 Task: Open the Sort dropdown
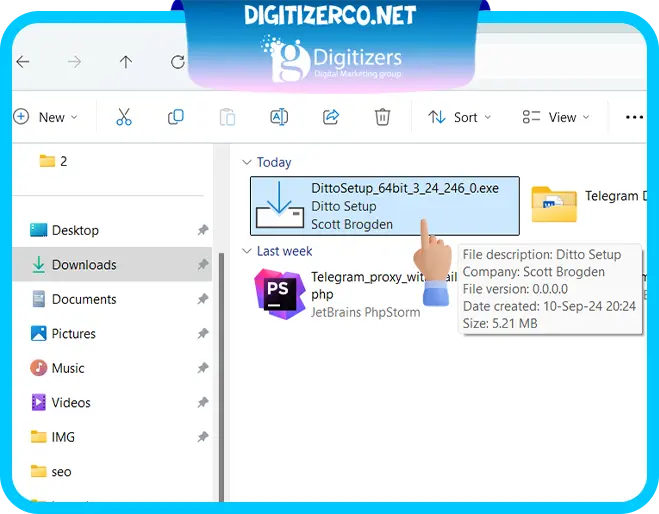(459, 117)
